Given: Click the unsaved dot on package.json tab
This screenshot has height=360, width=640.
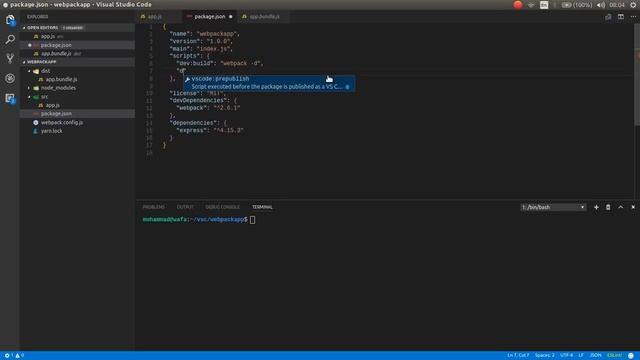Looking at the screenshot, I should coord(231,17).
